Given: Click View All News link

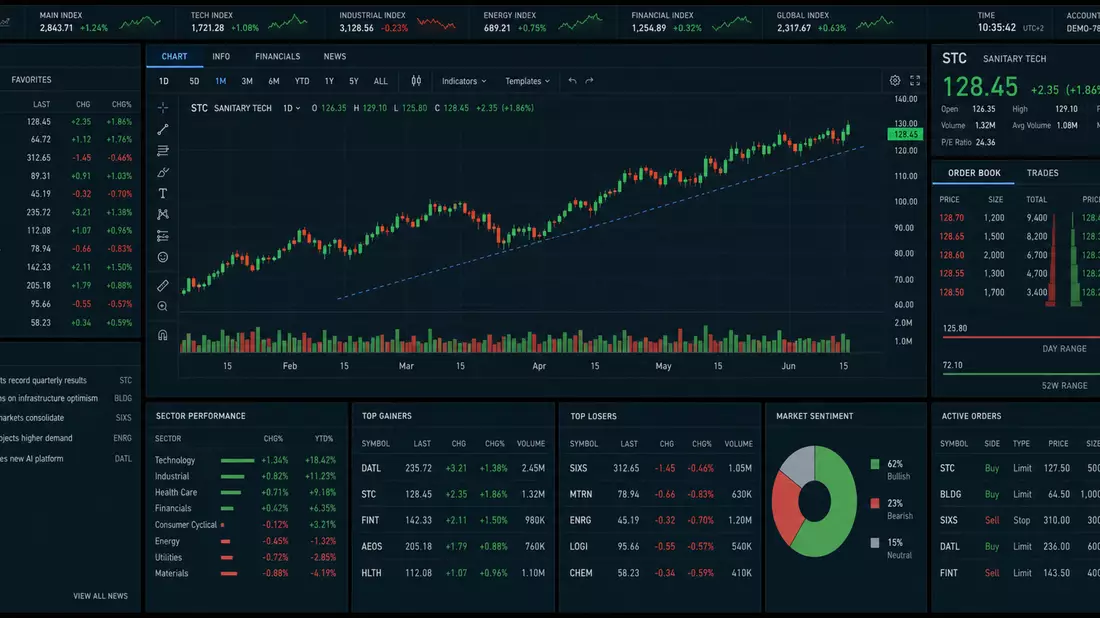Looking at the screenshot, I should (x=100, y=596).
